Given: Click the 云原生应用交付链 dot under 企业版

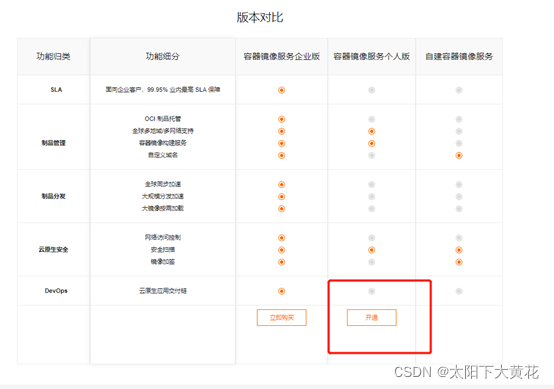Looking at the screenshot, I should tap(282, 291).
